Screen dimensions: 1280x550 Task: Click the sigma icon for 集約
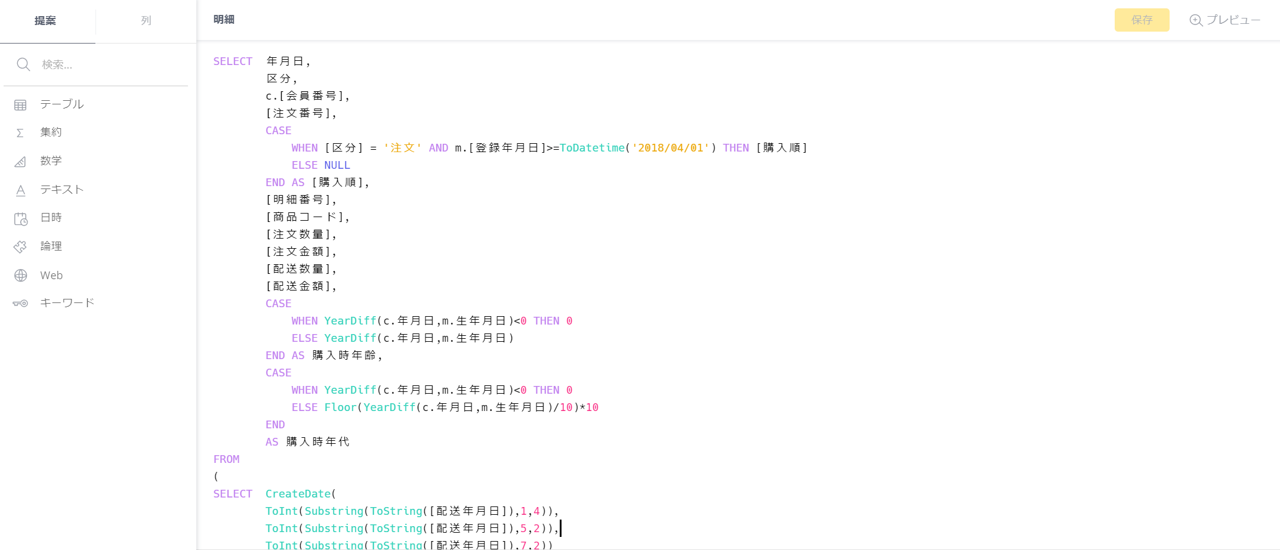click(20, 133)
